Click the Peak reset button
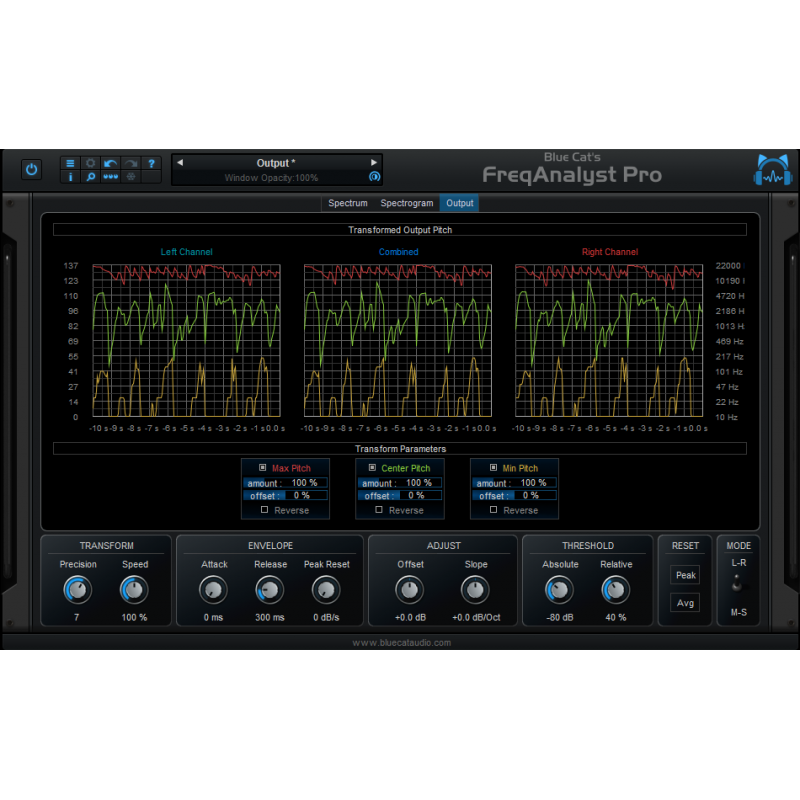 click(x=685, y=575)
